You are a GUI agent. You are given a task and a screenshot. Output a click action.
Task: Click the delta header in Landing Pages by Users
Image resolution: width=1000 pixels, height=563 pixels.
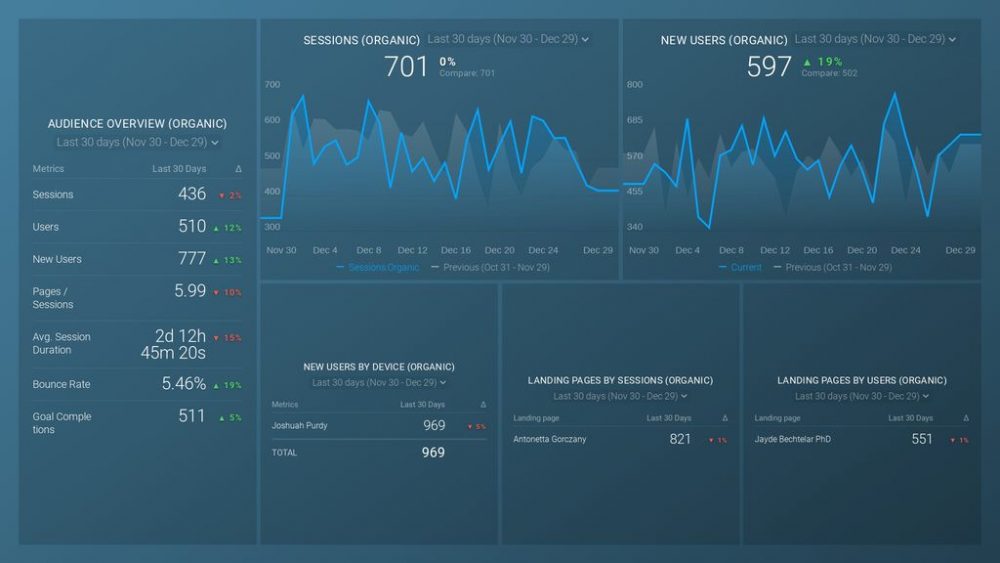pyautogui.click(x=966, y=418)
